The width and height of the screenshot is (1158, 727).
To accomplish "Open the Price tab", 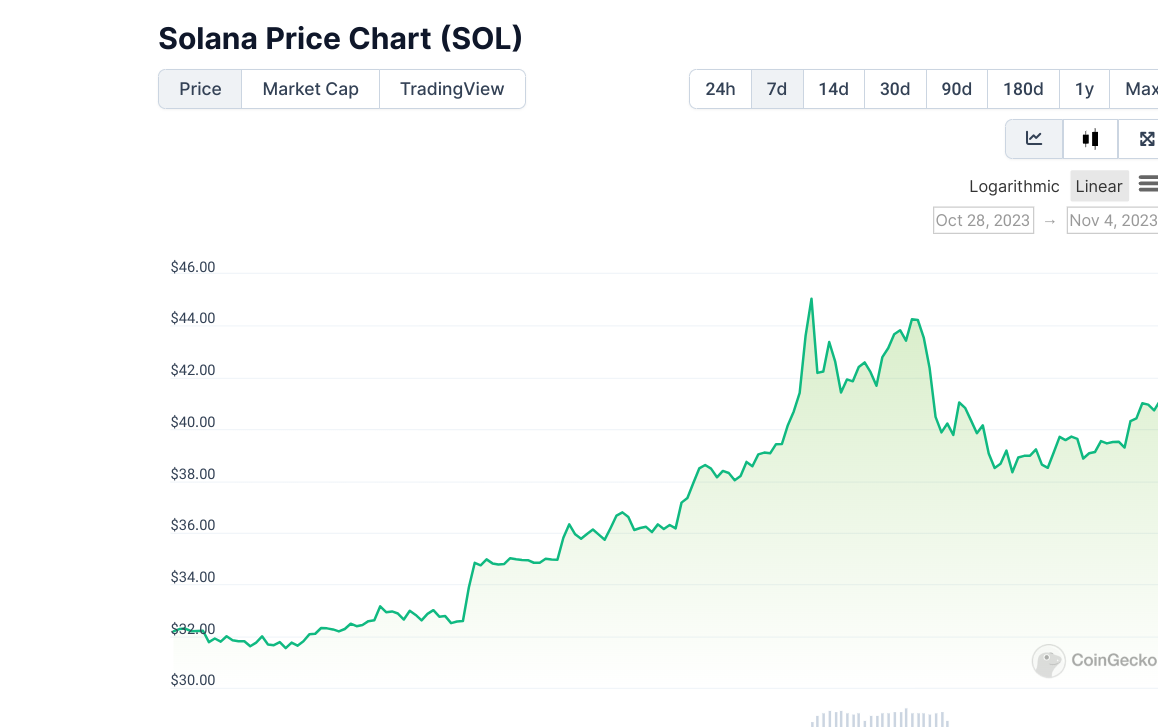I will [x=200, y=89].
